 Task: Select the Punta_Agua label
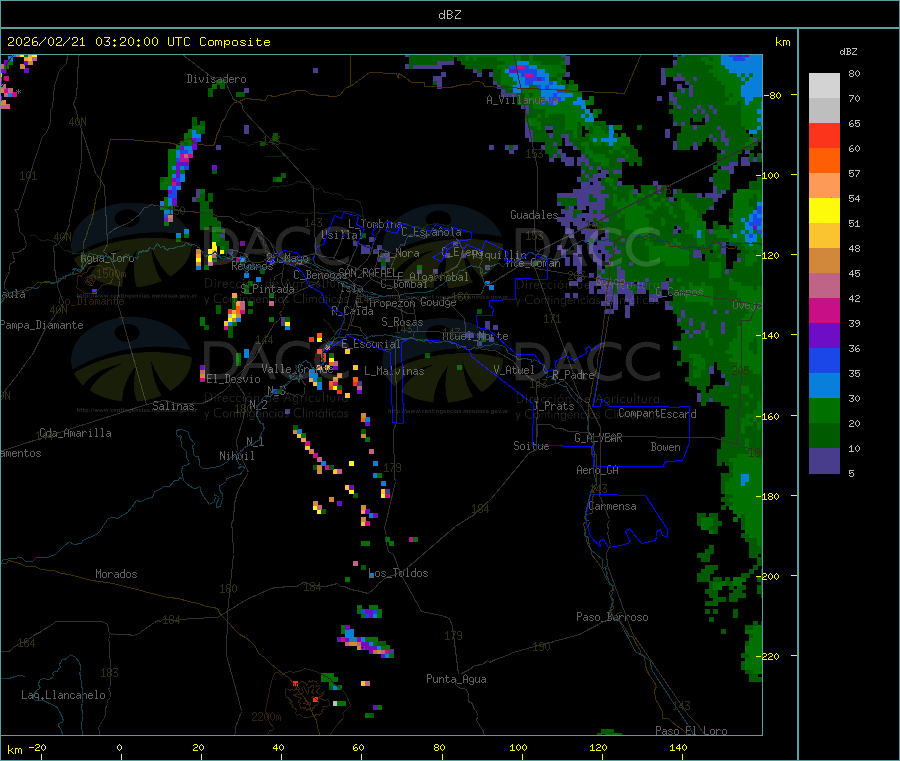pyautogui.click(x=456, y=679)
